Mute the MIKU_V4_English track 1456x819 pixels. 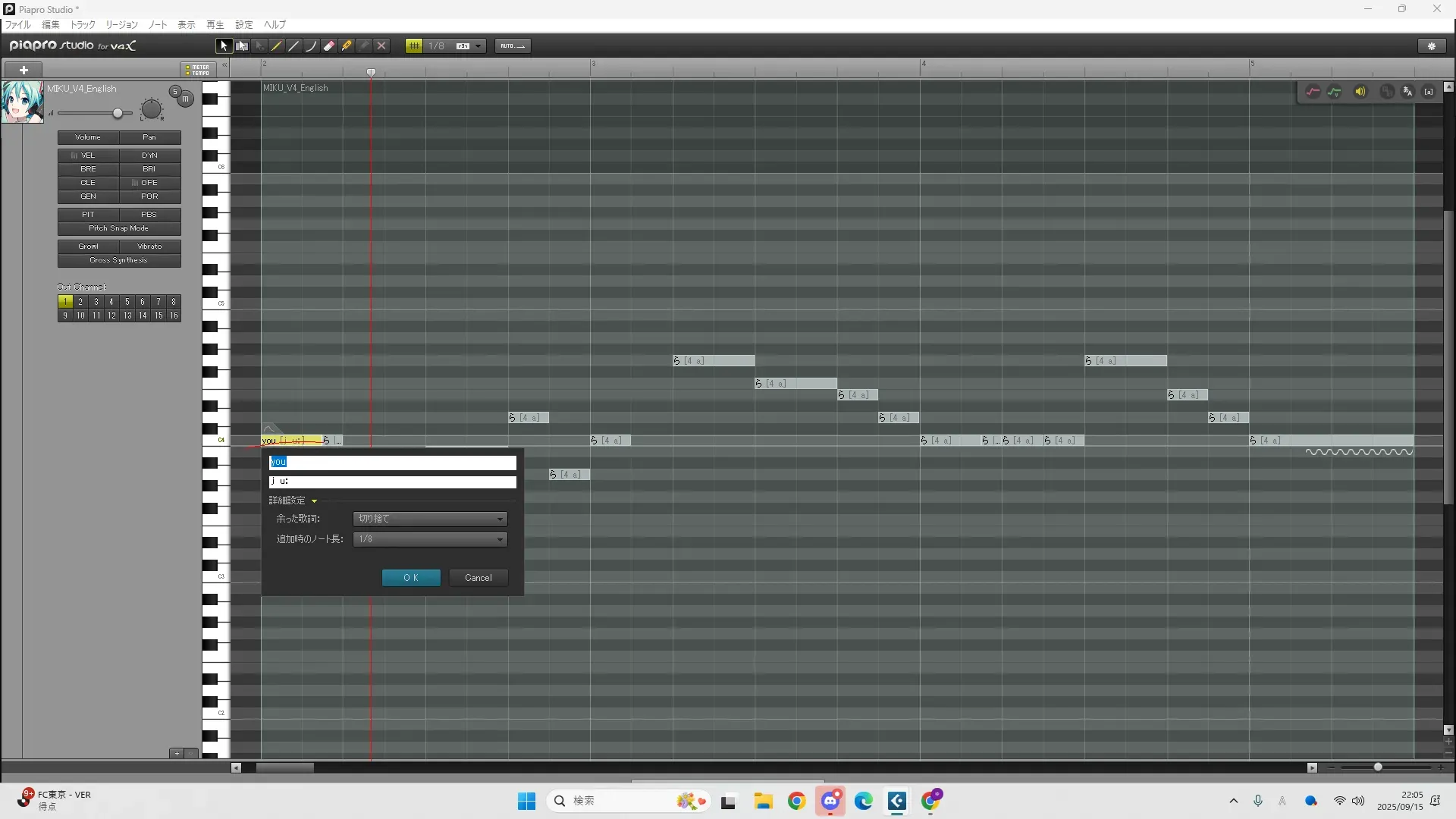(x=185, y=99)
